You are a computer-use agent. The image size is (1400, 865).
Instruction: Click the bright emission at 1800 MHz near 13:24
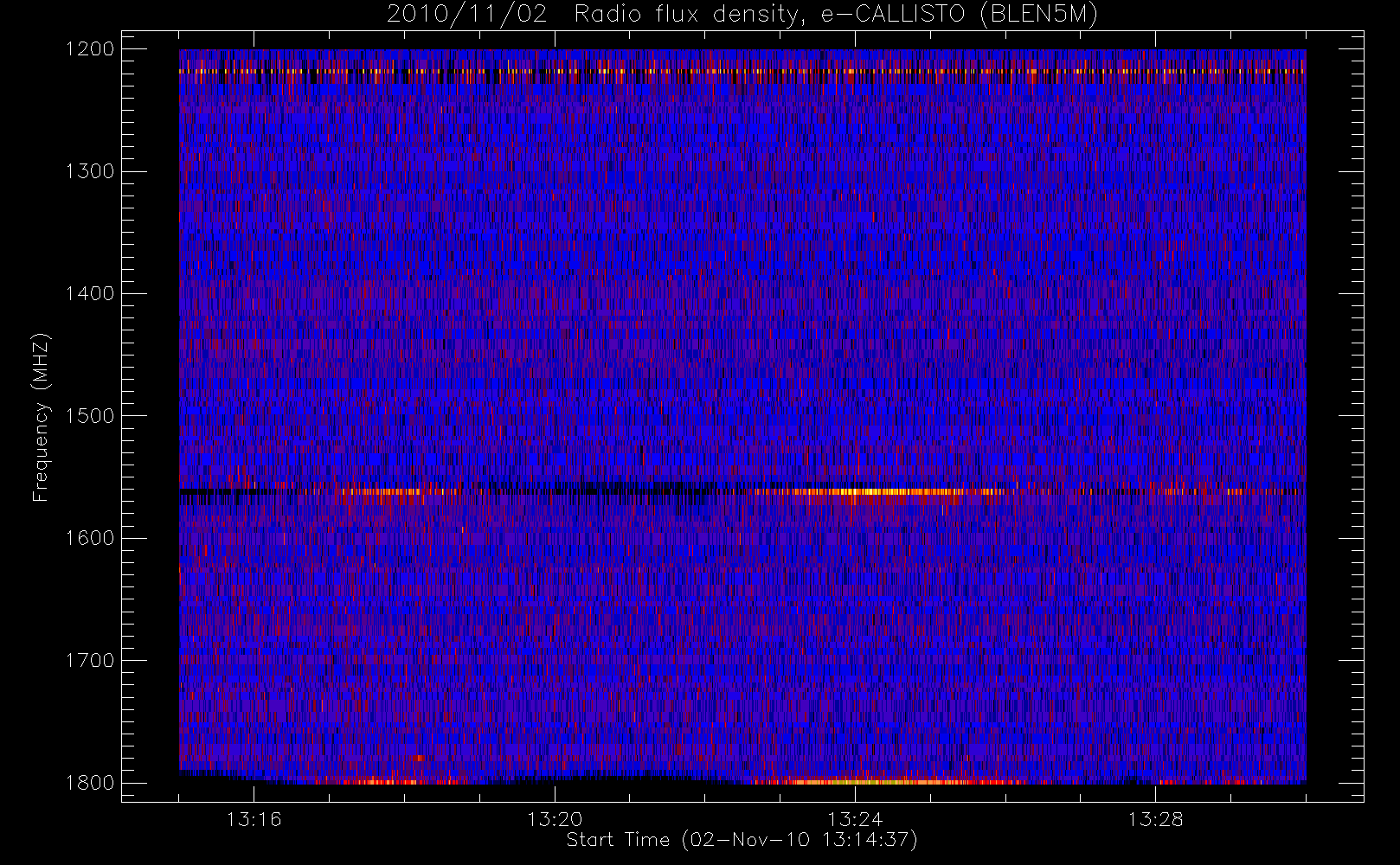(x=878, y=782)
